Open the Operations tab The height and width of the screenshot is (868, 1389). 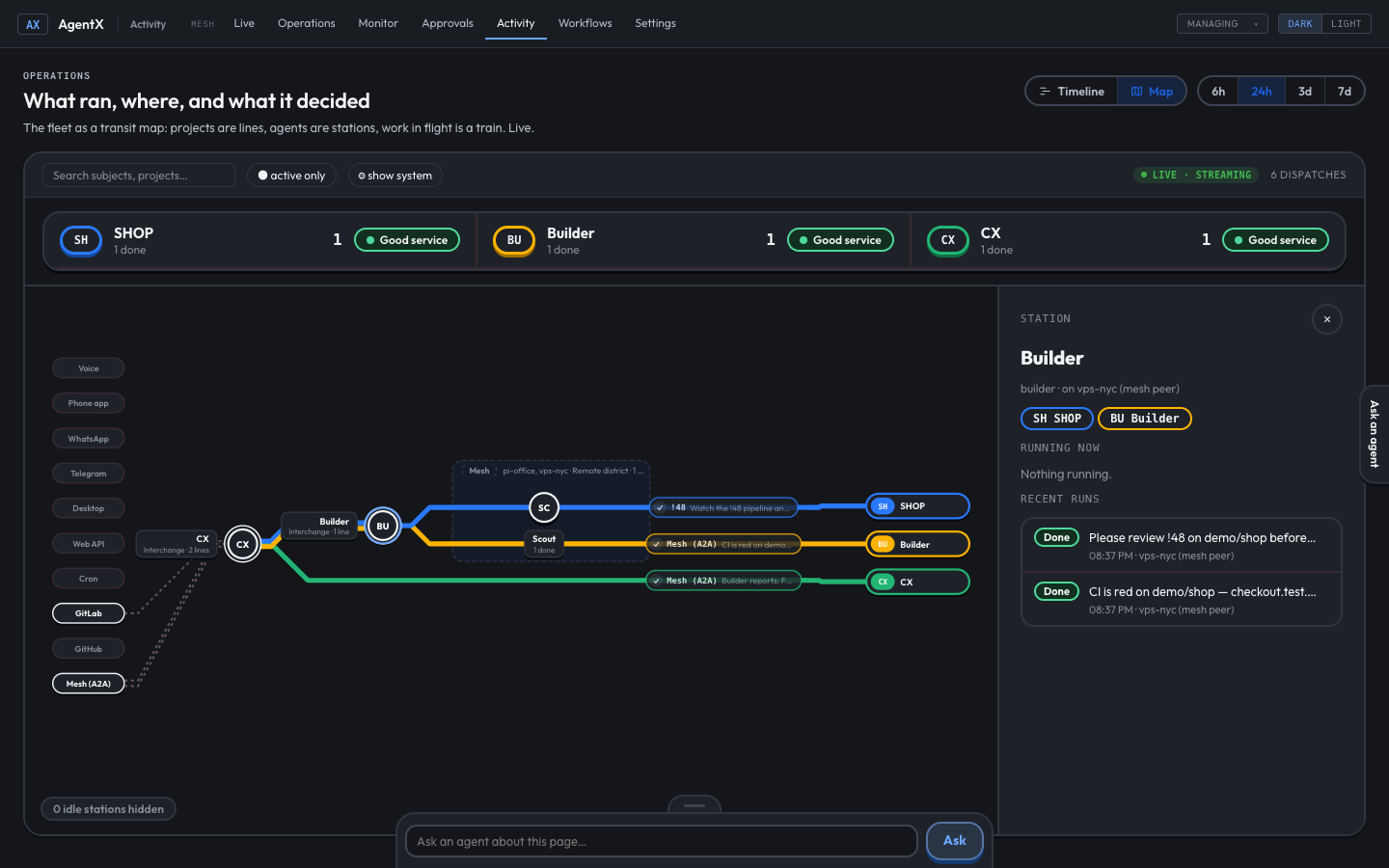tap(307, 23)
